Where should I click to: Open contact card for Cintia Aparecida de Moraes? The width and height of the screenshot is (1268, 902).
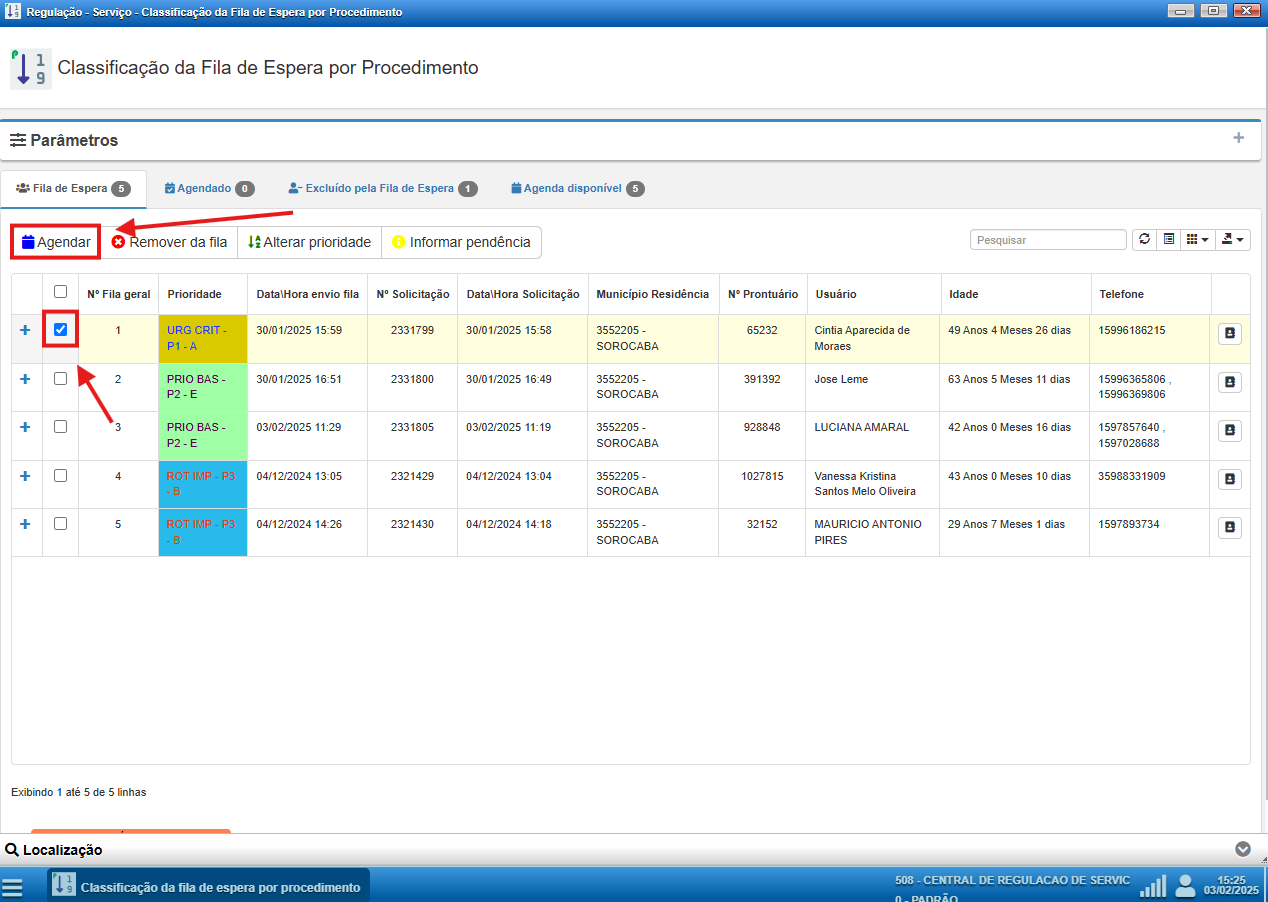pyautogui.click(x=1229, y=333)
